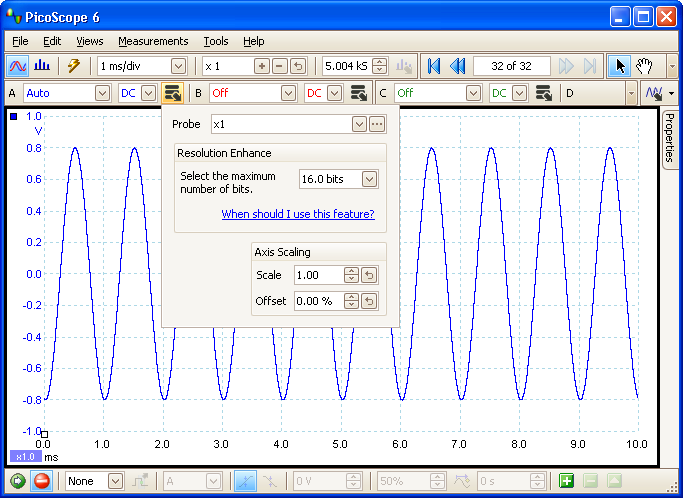Viewport: 683px width, 498px height.
Task: Click zoom out minus button
Action: (280, 66)
